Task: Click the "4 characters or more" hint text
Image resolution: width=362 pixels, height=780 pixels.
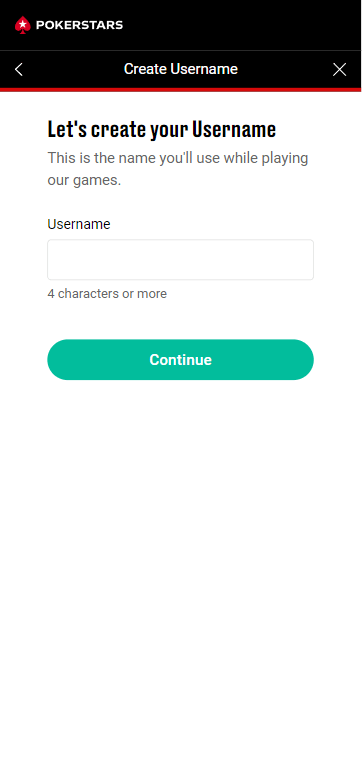Action: 107,293
